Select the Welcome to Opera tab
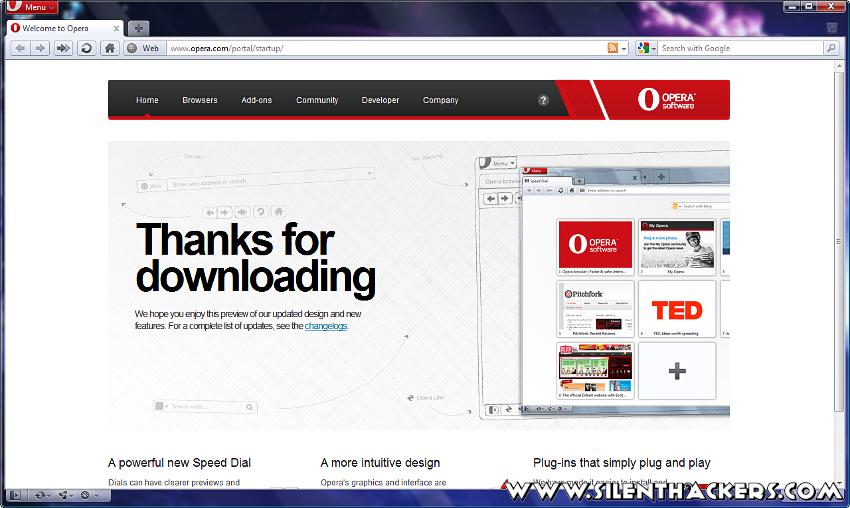Screen dimensions: 850x508 coord(64,28)
